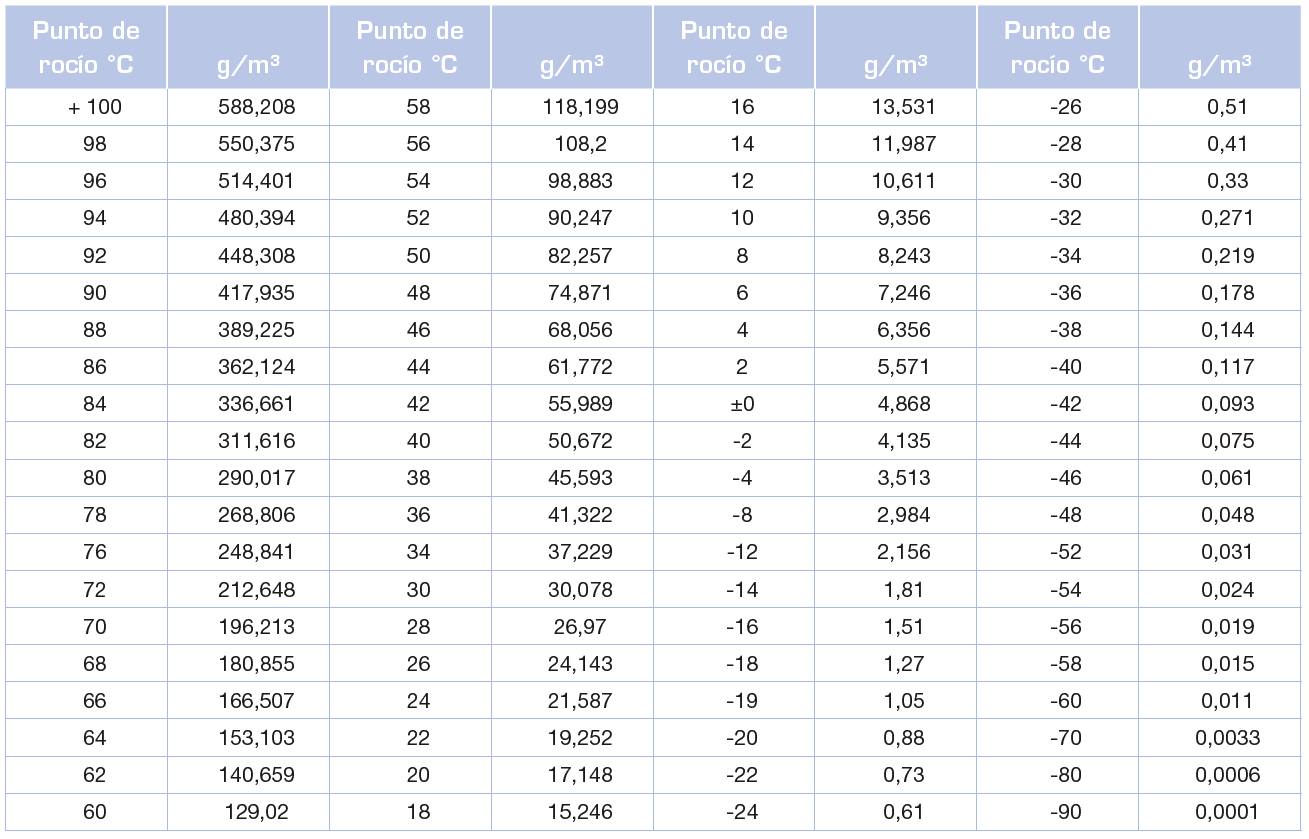
Task: Select the cell with 4,868
Action: (903, 404)
